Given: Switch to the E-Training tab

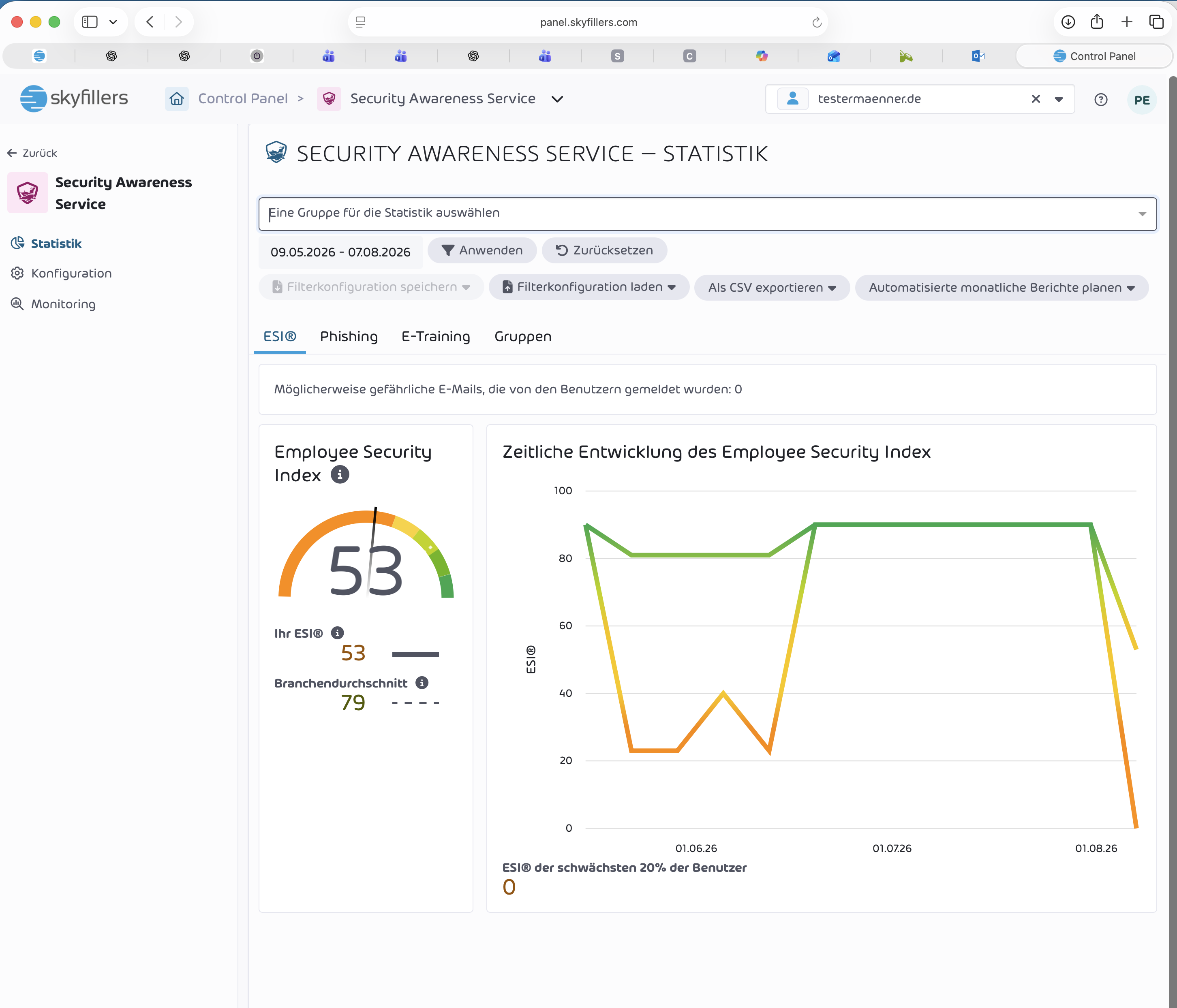Looking at the screenshot, I should [x=436, y=336].
